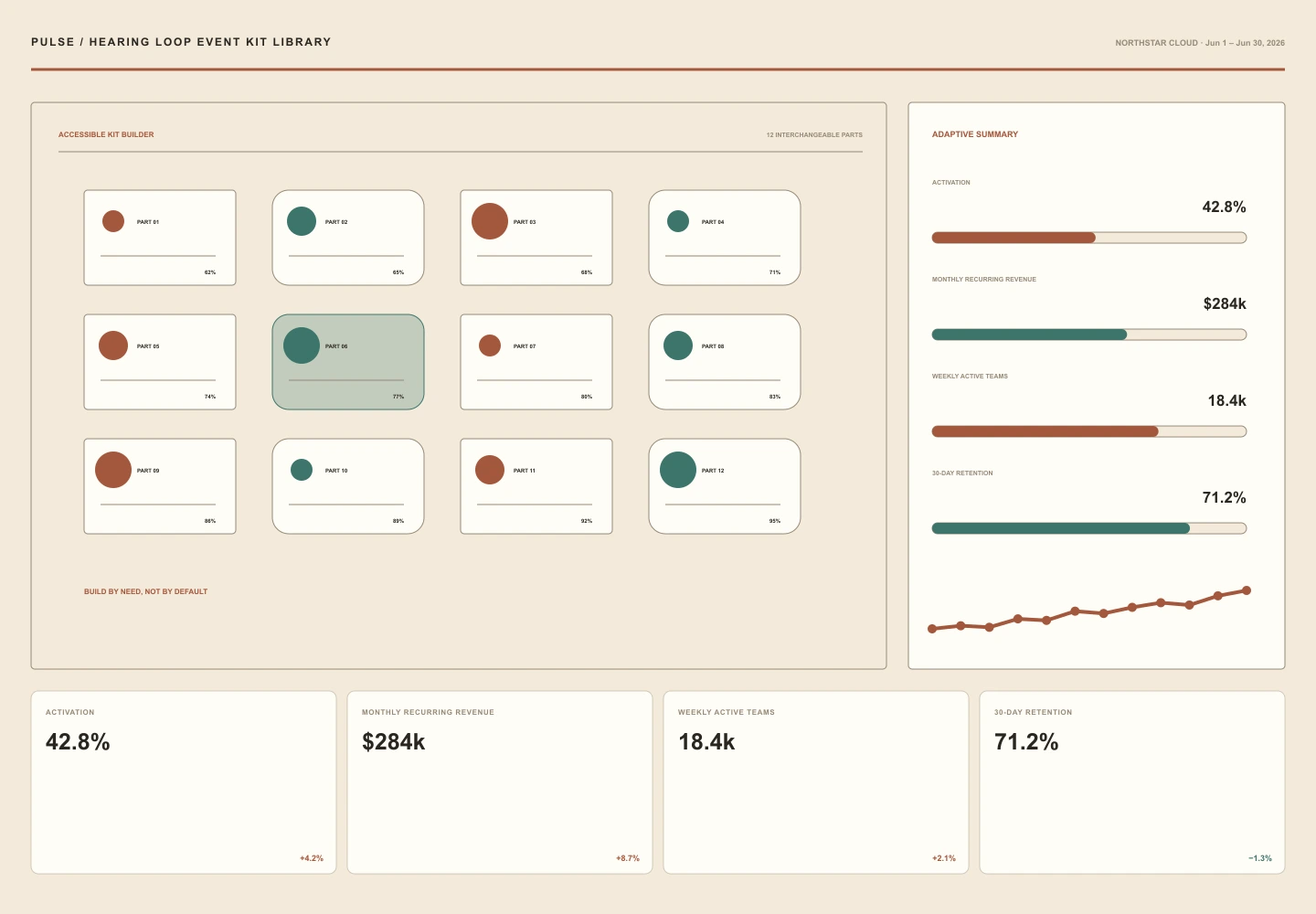Click the 65% value on the PART 02 card
The image size is (1316, 914).
[x=398, y=272]
